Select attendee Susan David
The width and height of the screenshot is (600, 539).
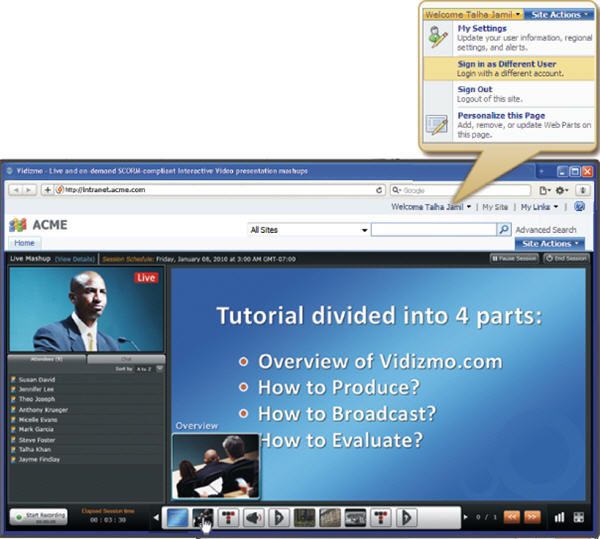37,379
